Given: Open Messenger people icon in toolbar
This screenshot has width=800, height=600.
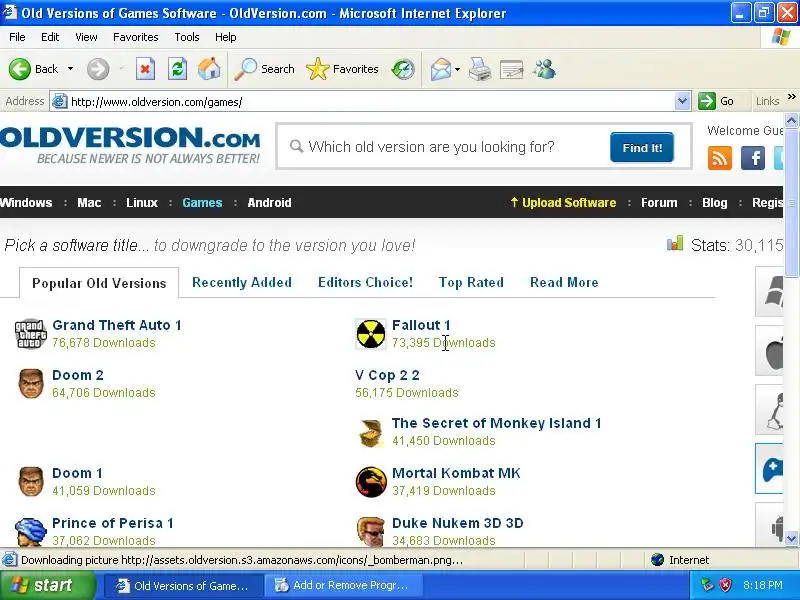Looking at the screenshot, I should click(545, 69).
